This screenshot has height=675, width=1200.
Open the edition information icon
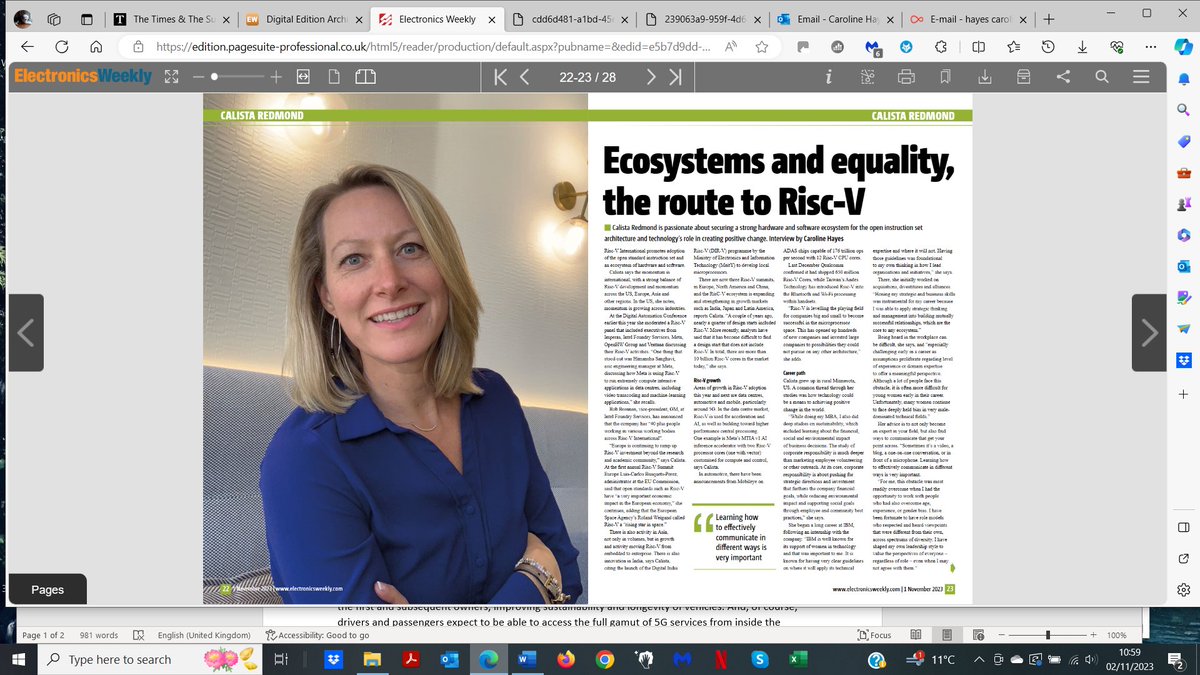pos(829,77)
